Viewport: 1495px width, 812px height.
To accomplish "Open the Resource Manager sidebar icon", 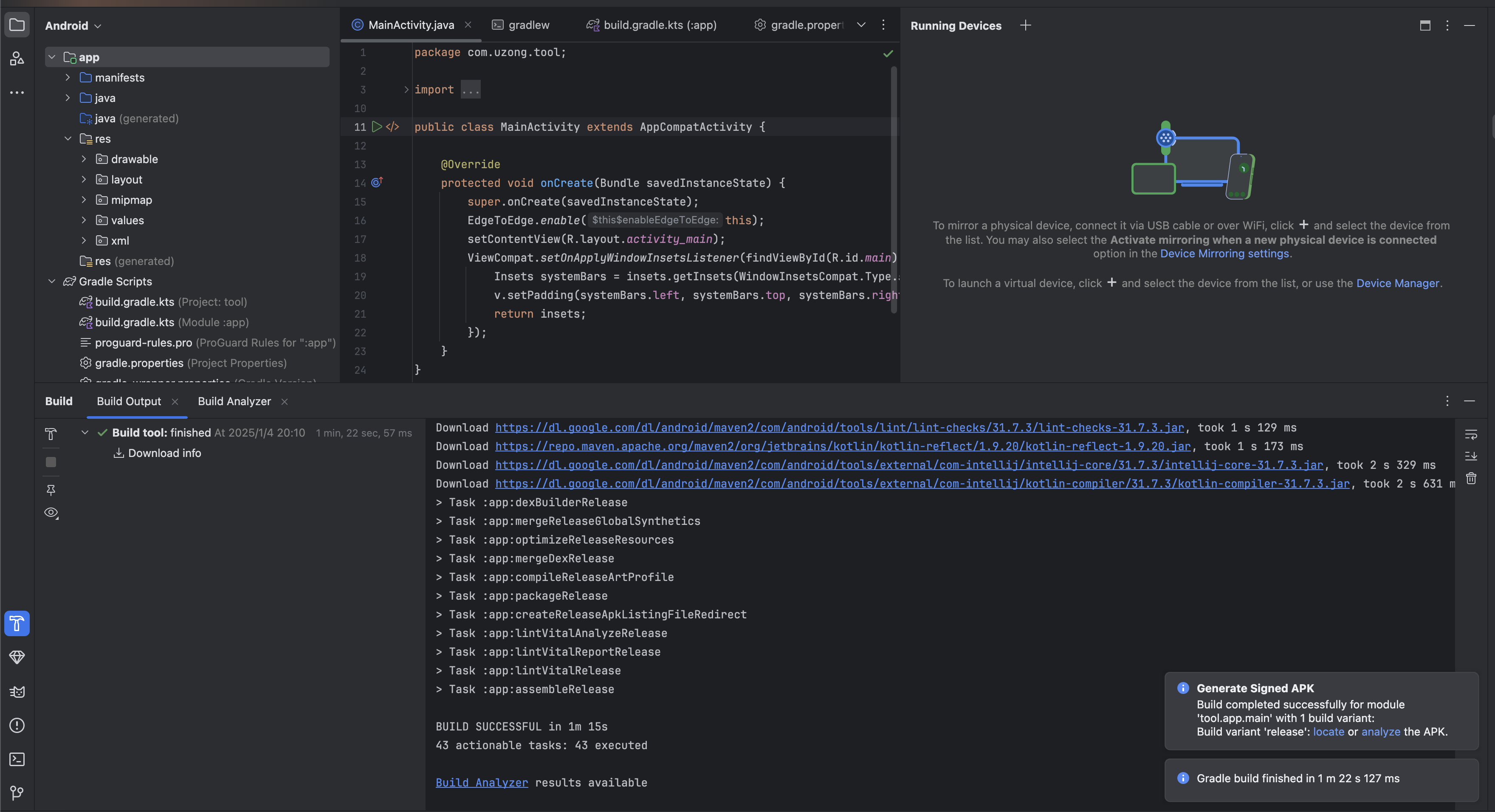I will coord(17,59).
